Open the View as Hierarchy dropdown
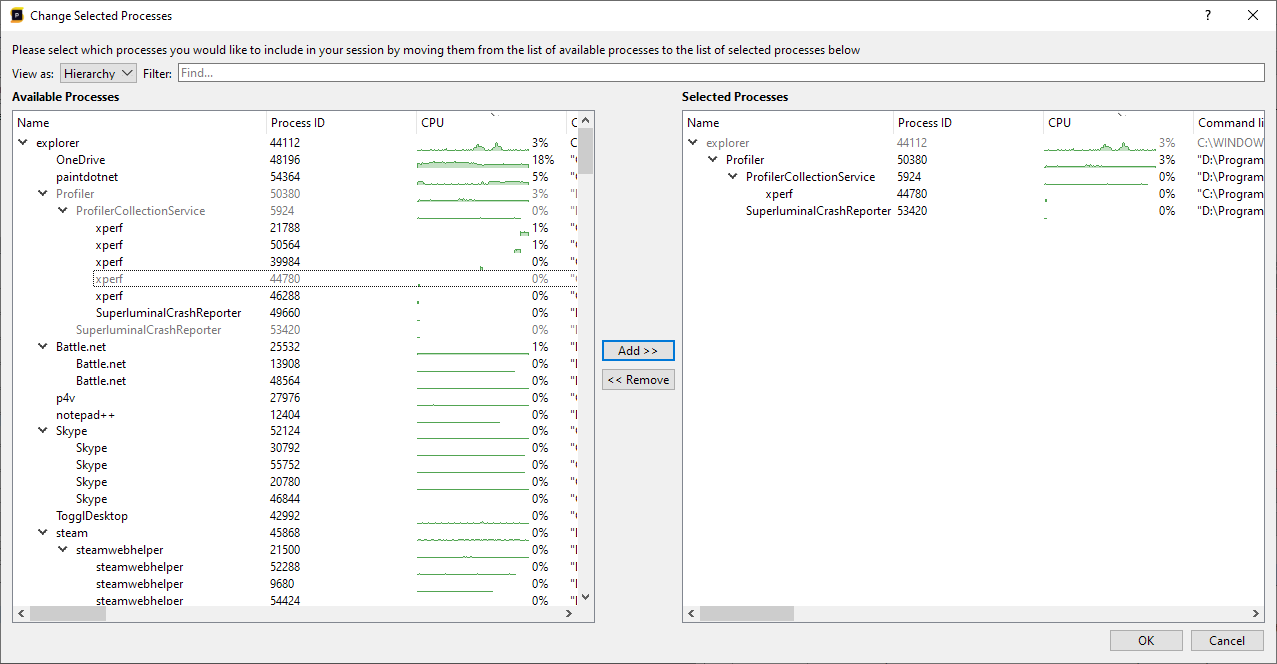1277x664 pixels. tap(98, 73)
